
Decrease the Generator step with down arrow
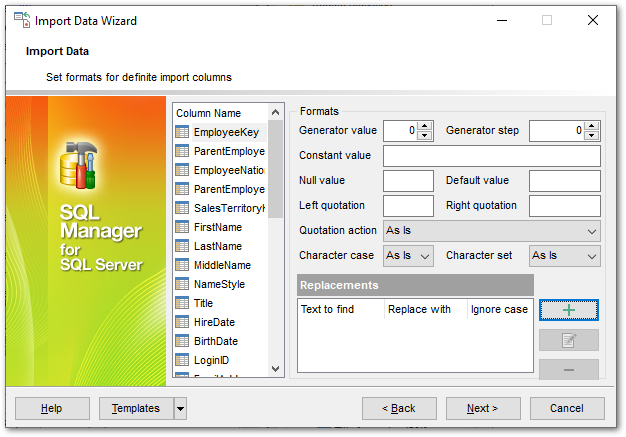(592, 135)
